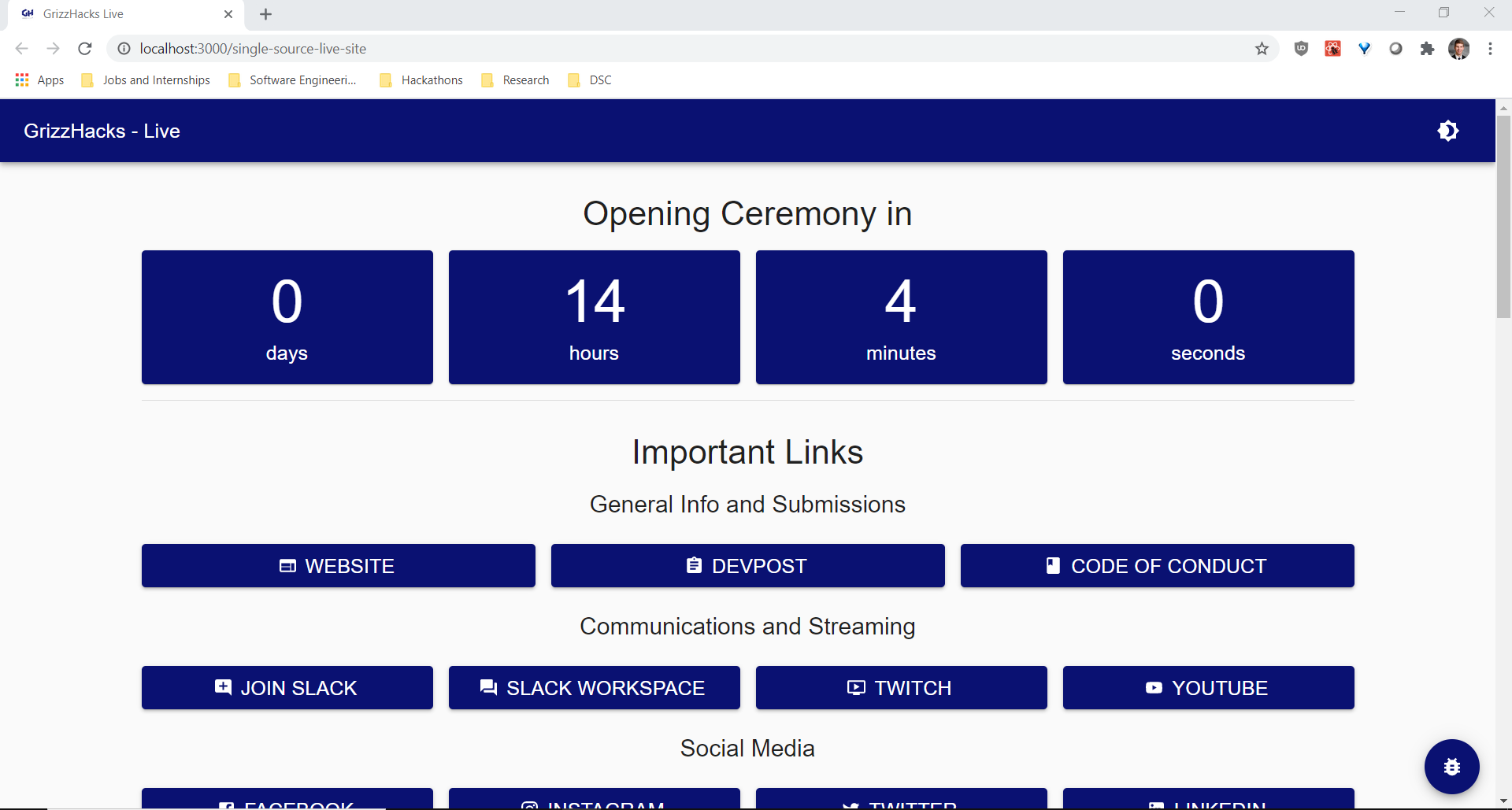This screenshot has width=1512, height=810.
Task: Click the floating bug report button
Action: coord(1451,766)
